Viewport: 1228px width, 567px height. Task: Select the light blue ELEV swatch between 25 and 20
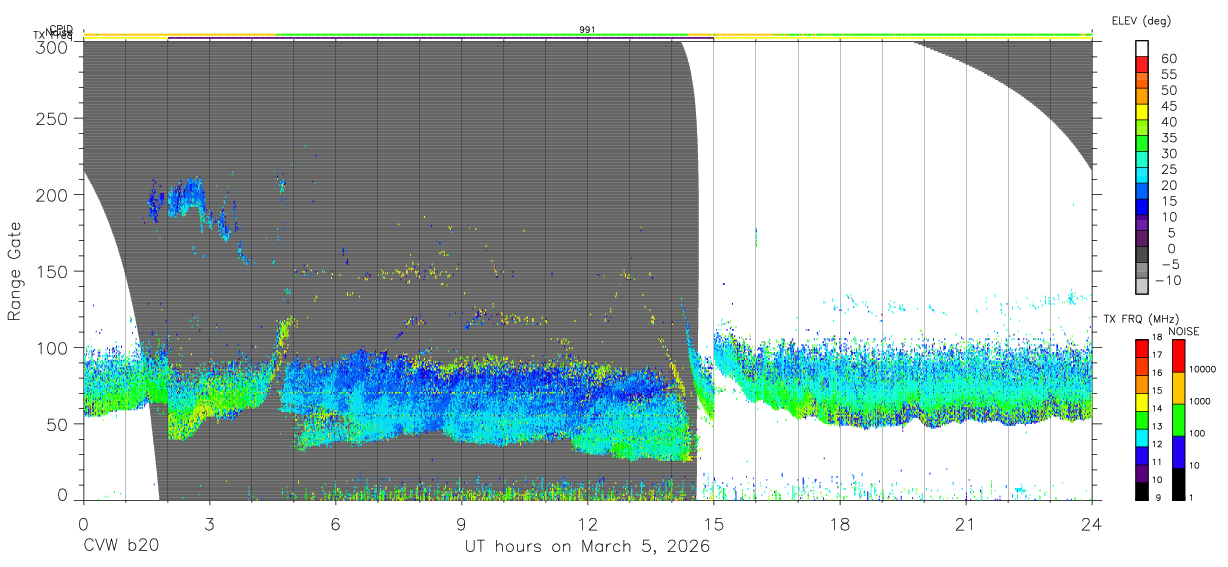(1142, 177)
